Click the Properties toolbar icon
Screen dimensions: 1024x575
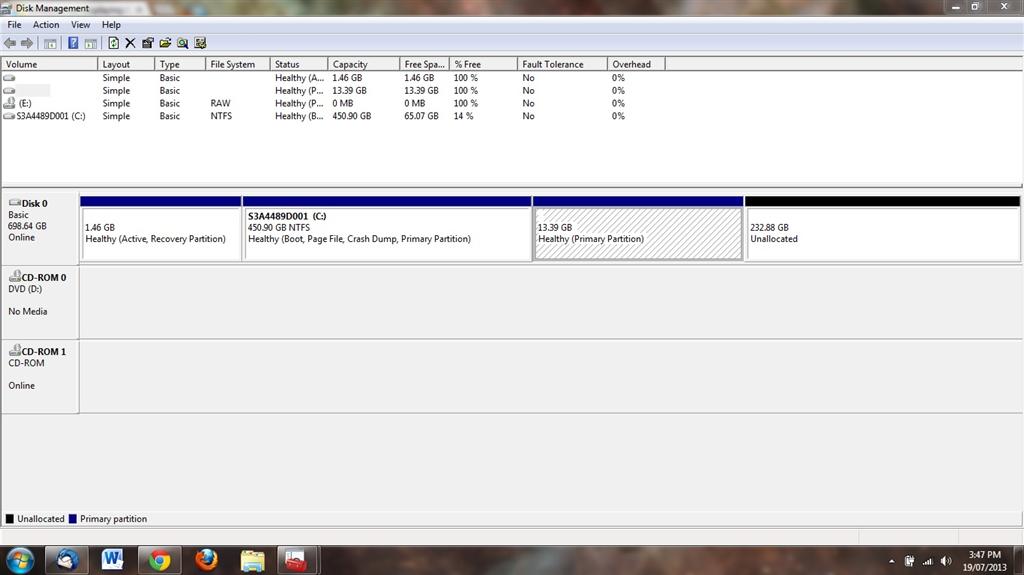(148, 43)
